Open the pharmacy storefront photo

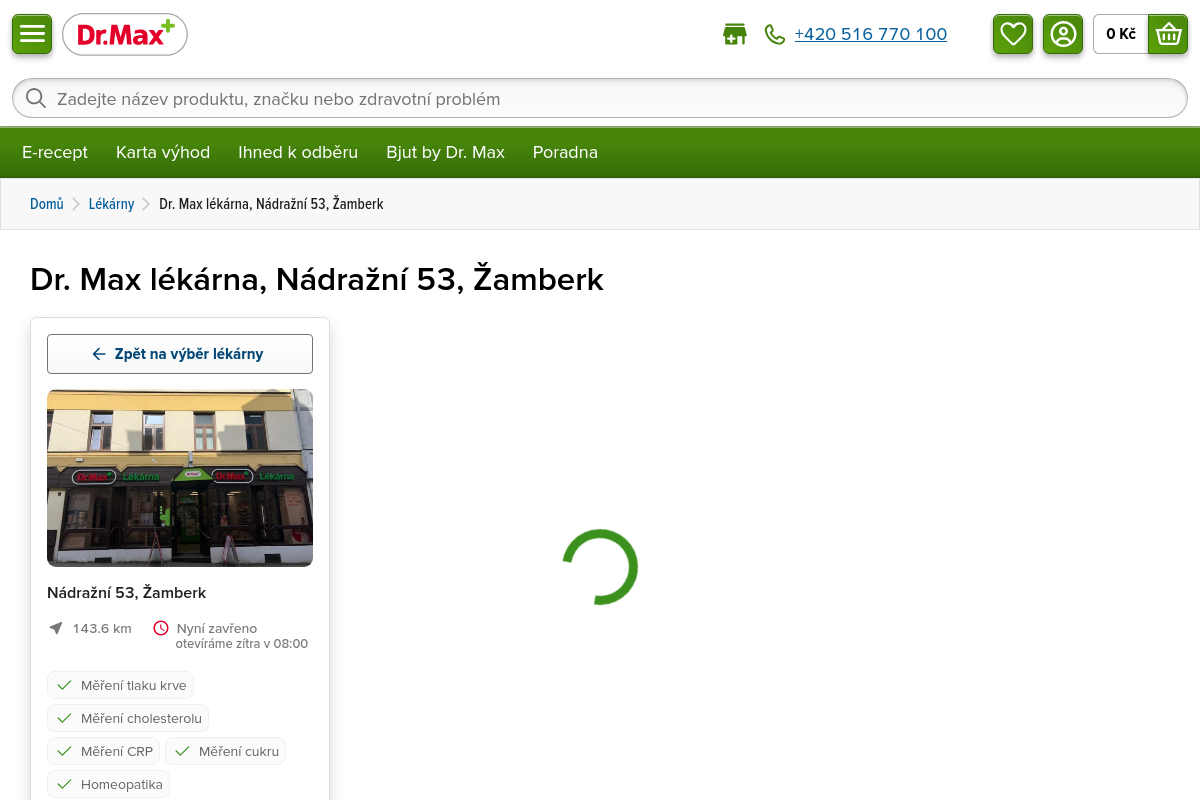[180, 478]
